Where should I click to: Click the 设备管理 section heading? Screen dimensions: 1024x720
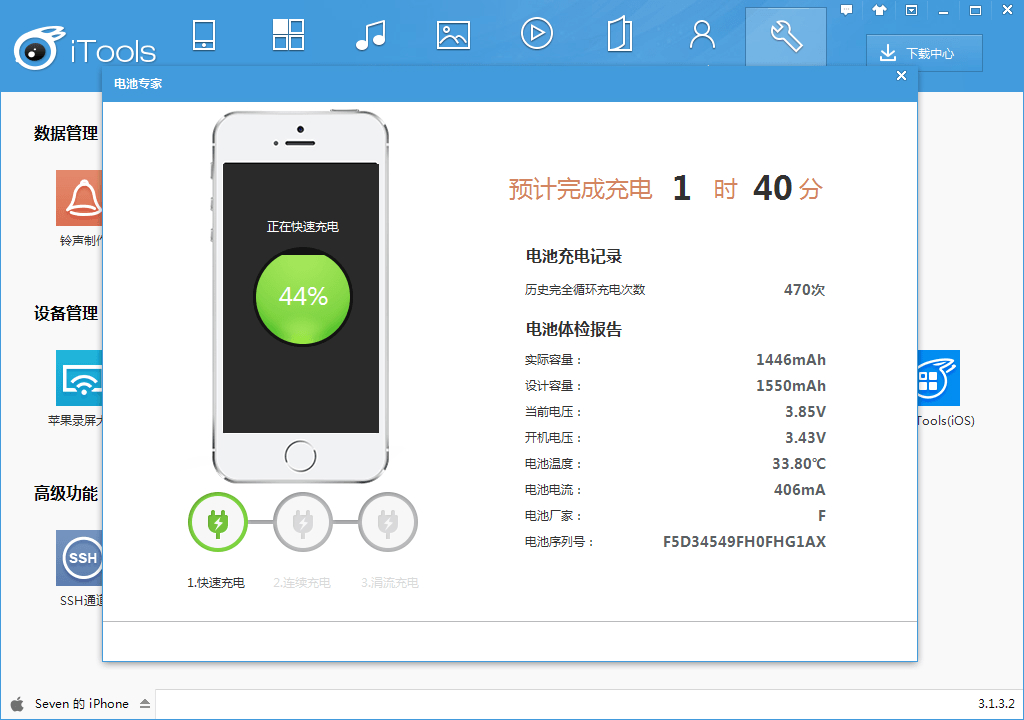[66, 314]
